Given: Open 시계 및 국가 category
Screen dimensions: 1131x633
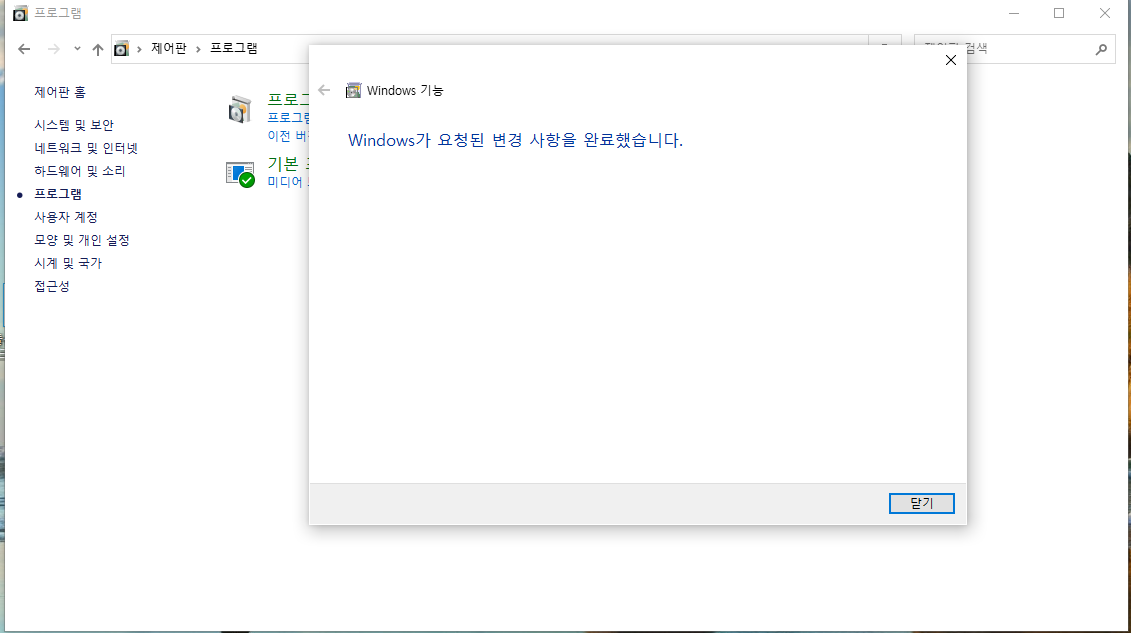Looking at the screenshot, I should pos(68,263).
